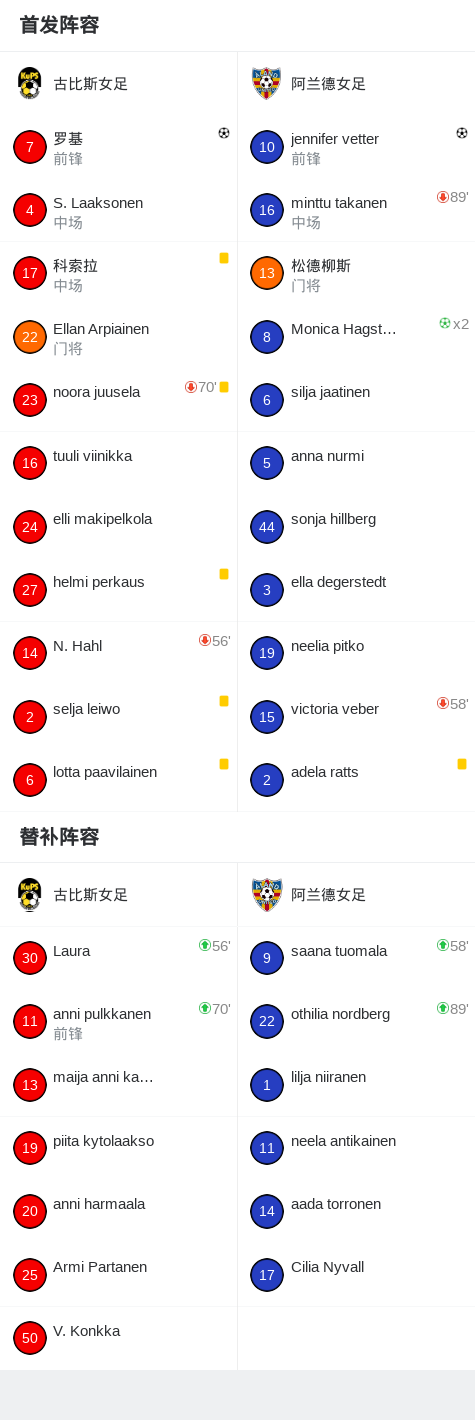Click the goal icon next to jennifer vetter
This screenshot has width=475, height=1420.
(462, 133)
